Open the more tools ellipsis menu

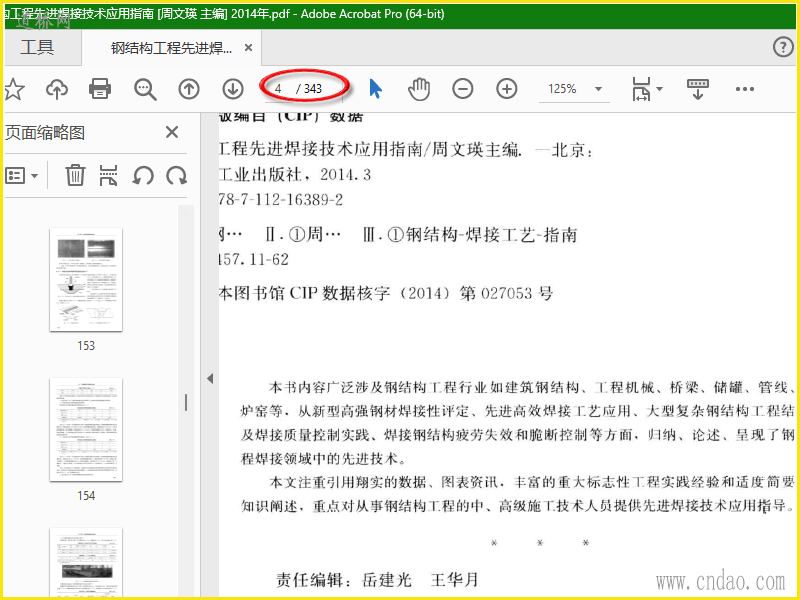click(744, 89)
